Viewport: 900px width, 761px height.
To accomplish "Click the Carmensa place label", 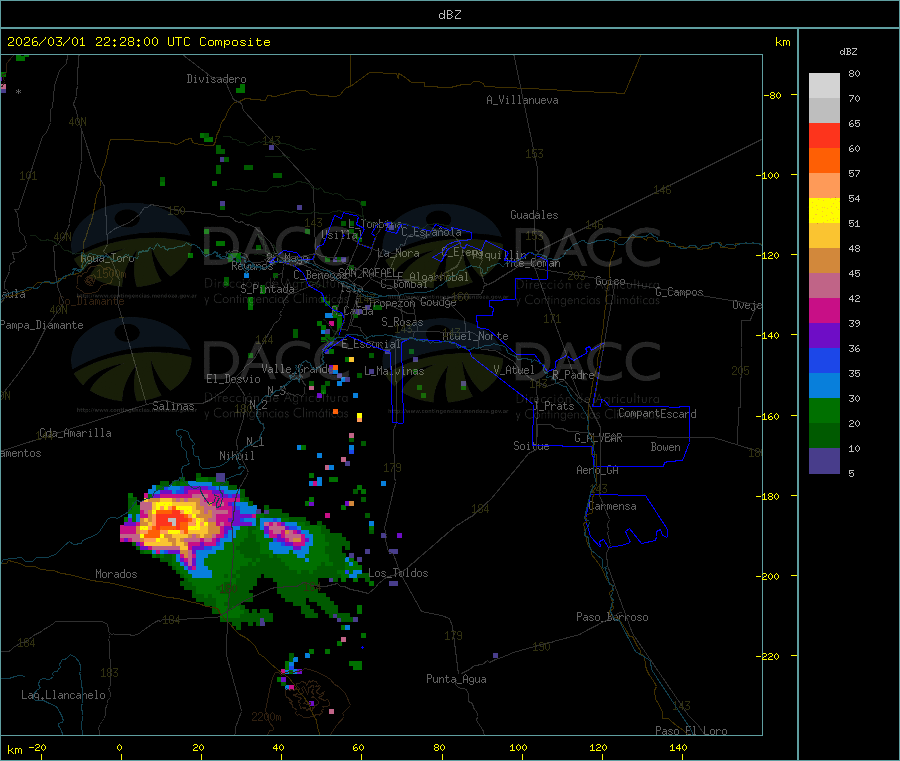I will point(612,506).
